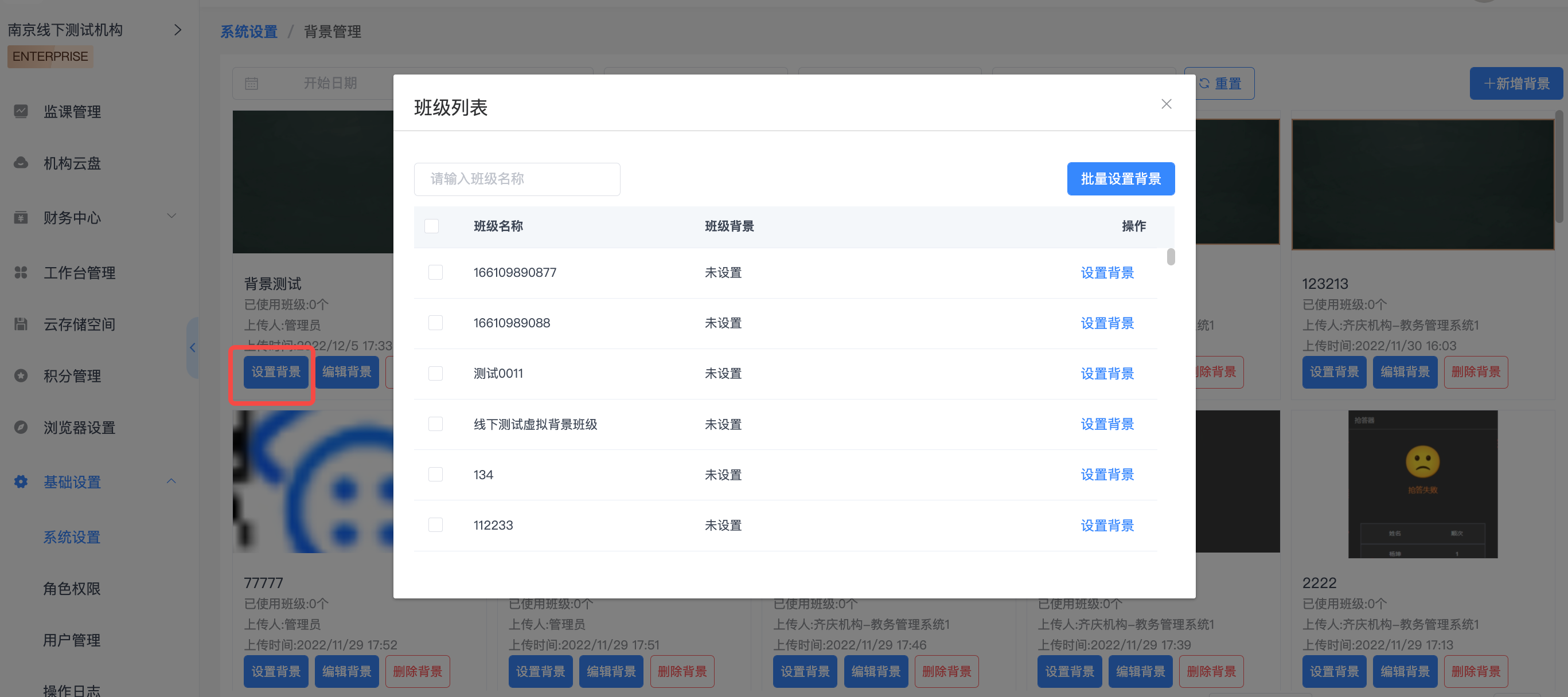Click the 机构云盘 cloud icon
The image size is (1568, 697).
pyautogui.click(x=21, y=163)
